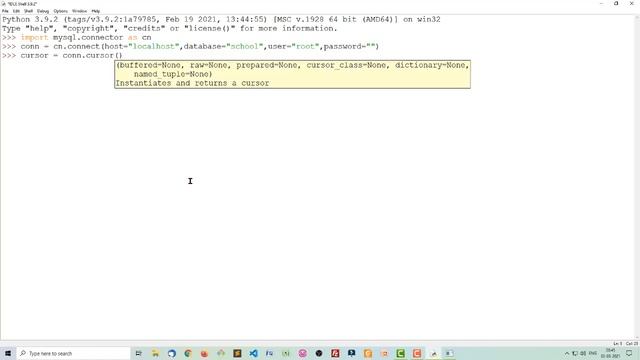Place cursor in 'cursor = conn.cursor()' line
The width and height of the screenshot is (640, 360).
(71, 55)
